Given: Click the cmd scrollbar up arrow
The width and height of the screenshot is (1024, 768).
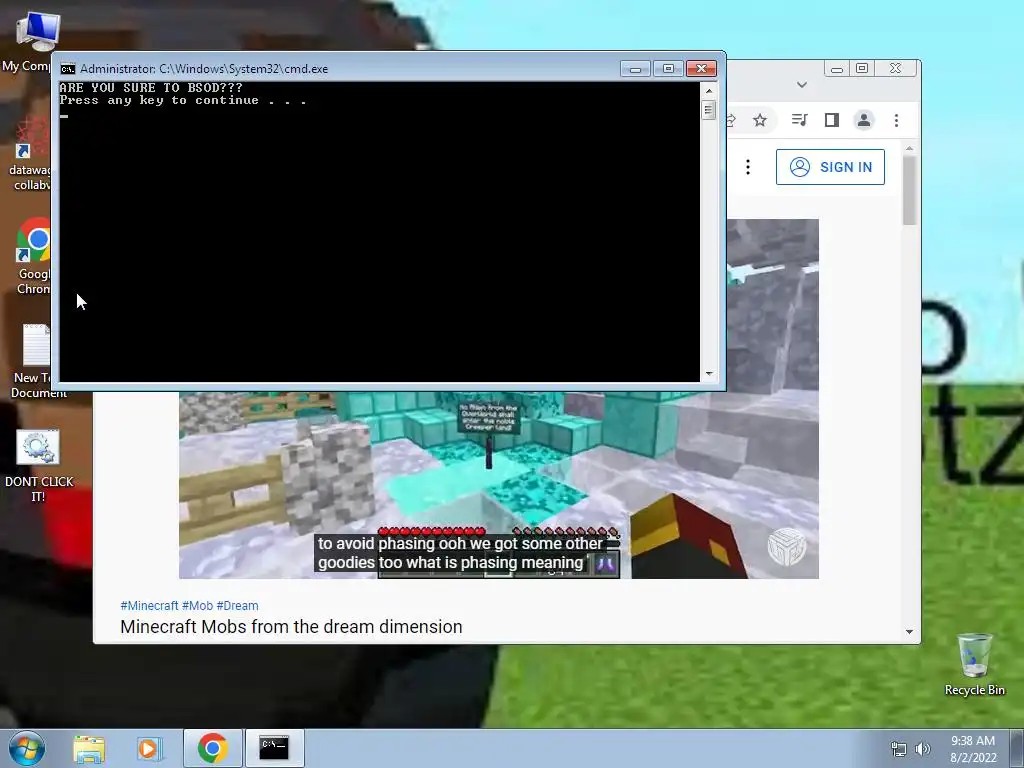Looking at the screenshot, I should tap(709, 89).
